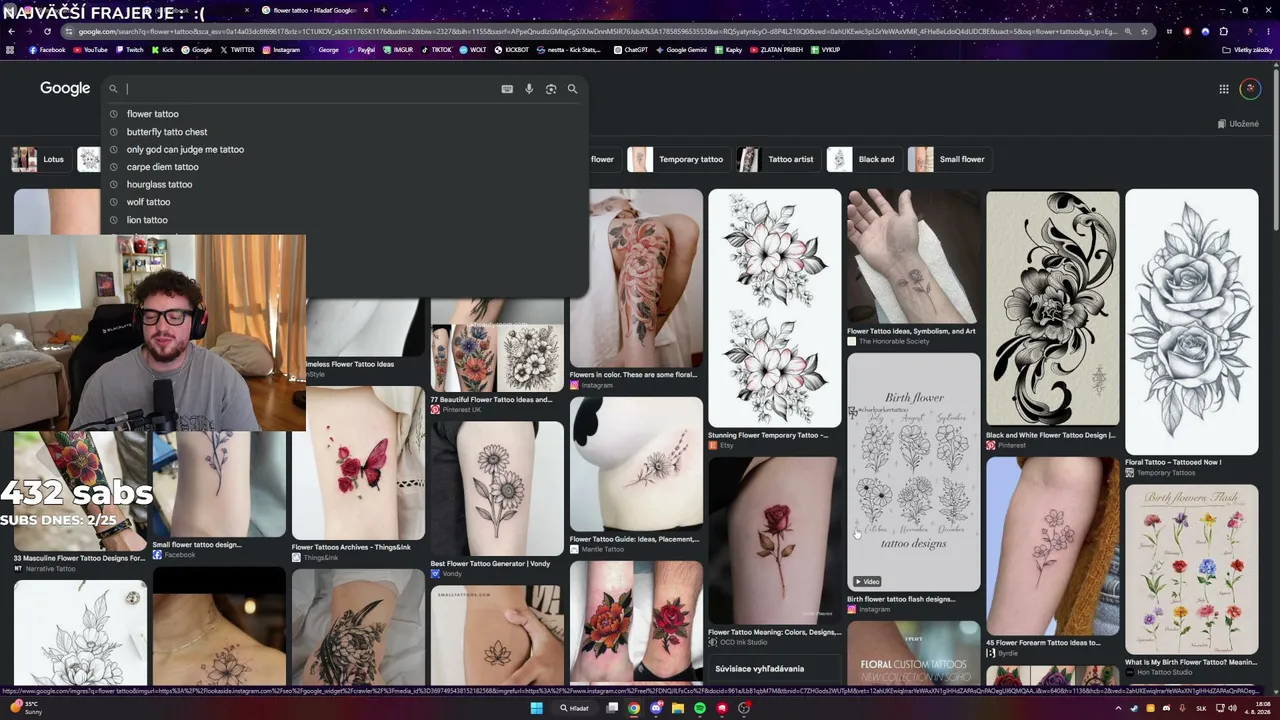
Task: Select the Black and filter chip
Action: pos(863,159)
